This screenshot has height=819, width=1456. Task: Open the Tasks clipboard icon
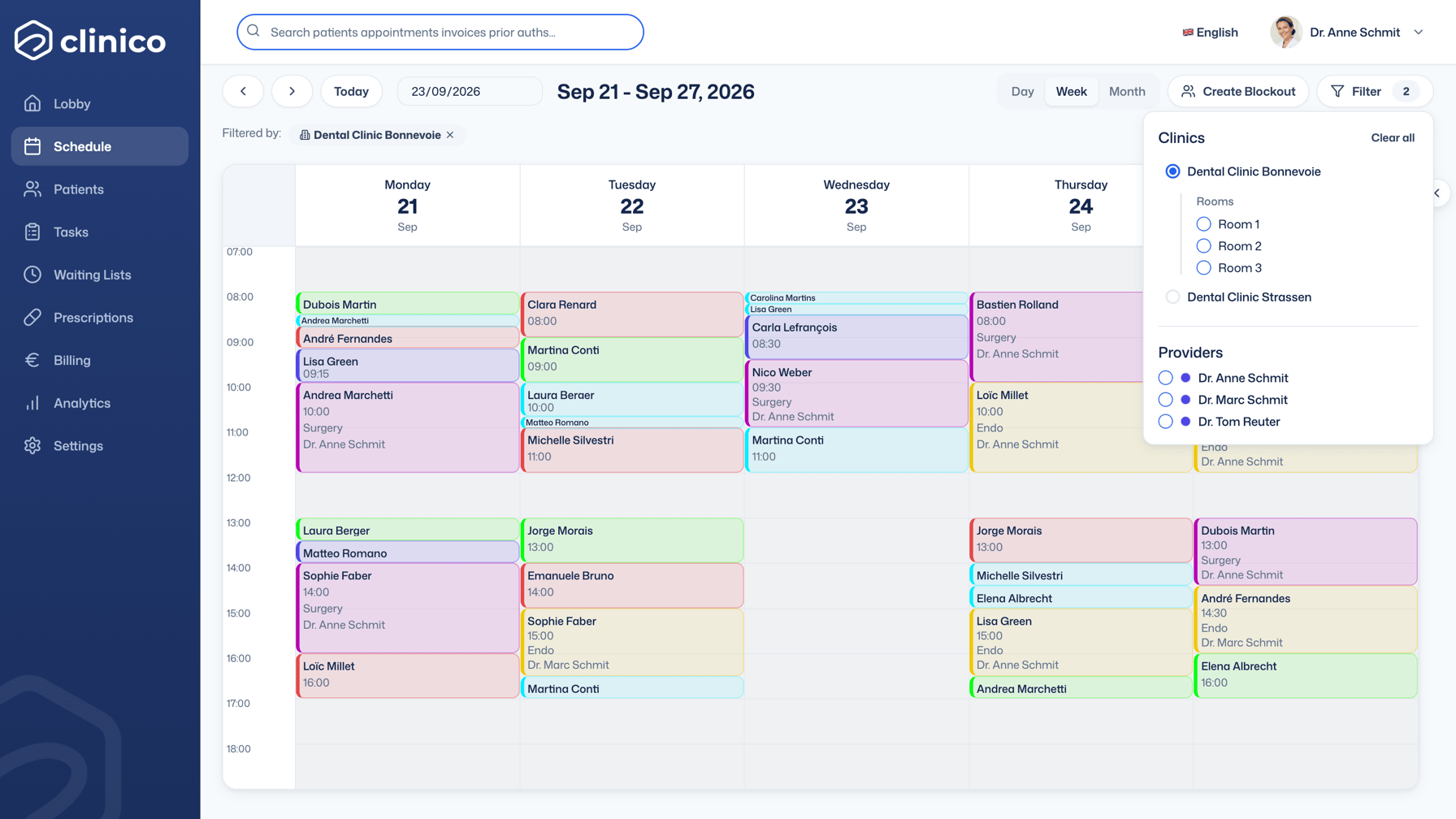tap(32, 232)
